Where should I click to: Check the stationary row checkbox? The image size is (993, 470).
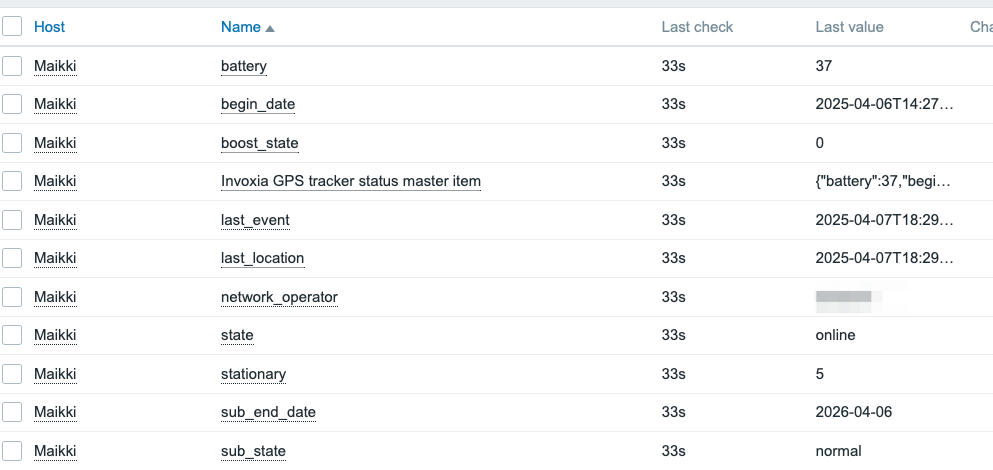[x=12, y=374]
